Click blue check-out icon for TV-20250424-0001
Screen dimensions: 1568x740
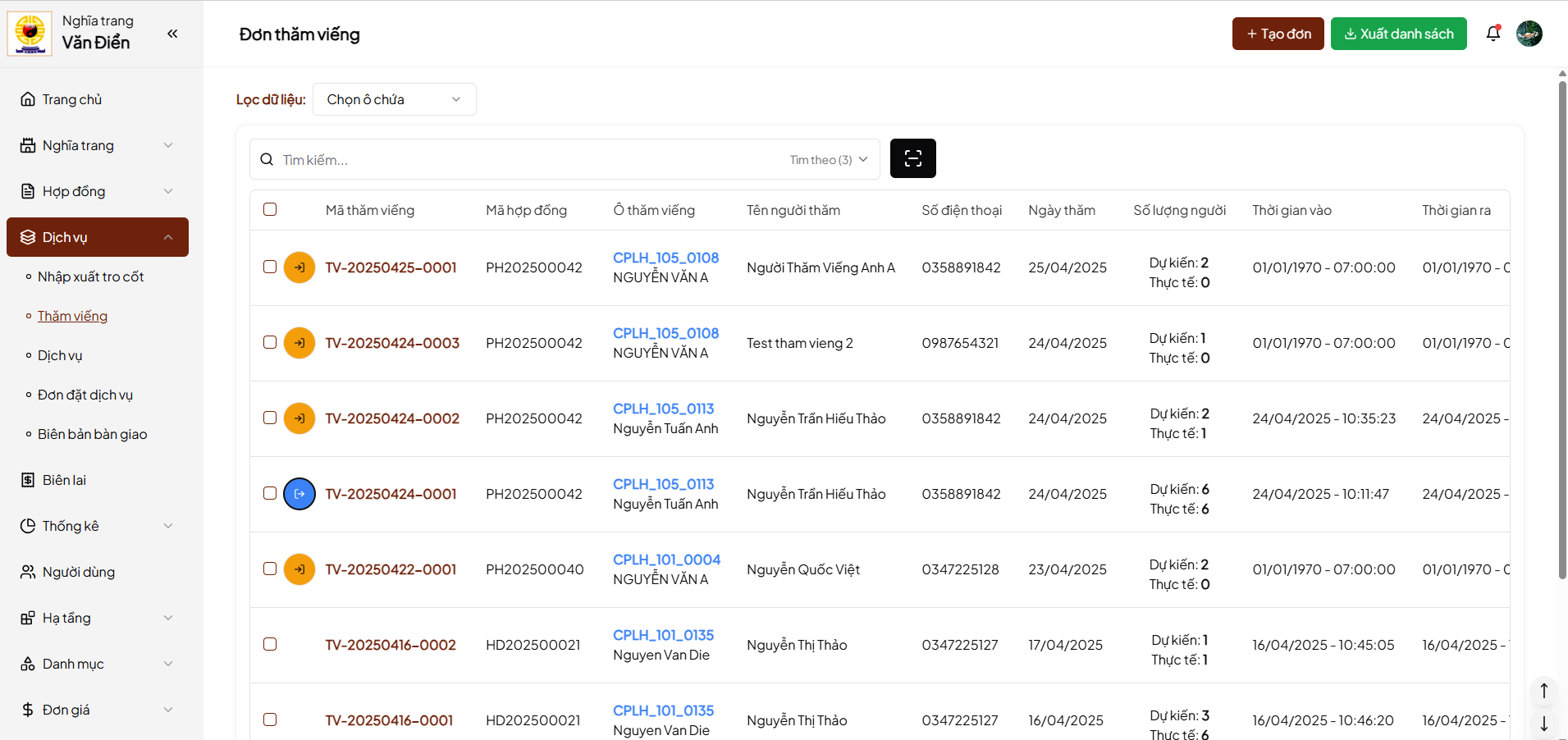(x=299, y=494)
